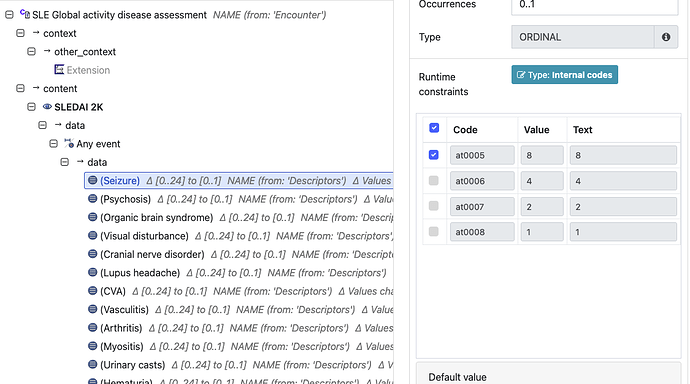Collapse the SLEDAI 2K node
This screenshot has height=384, width=690.
point(31,107)
